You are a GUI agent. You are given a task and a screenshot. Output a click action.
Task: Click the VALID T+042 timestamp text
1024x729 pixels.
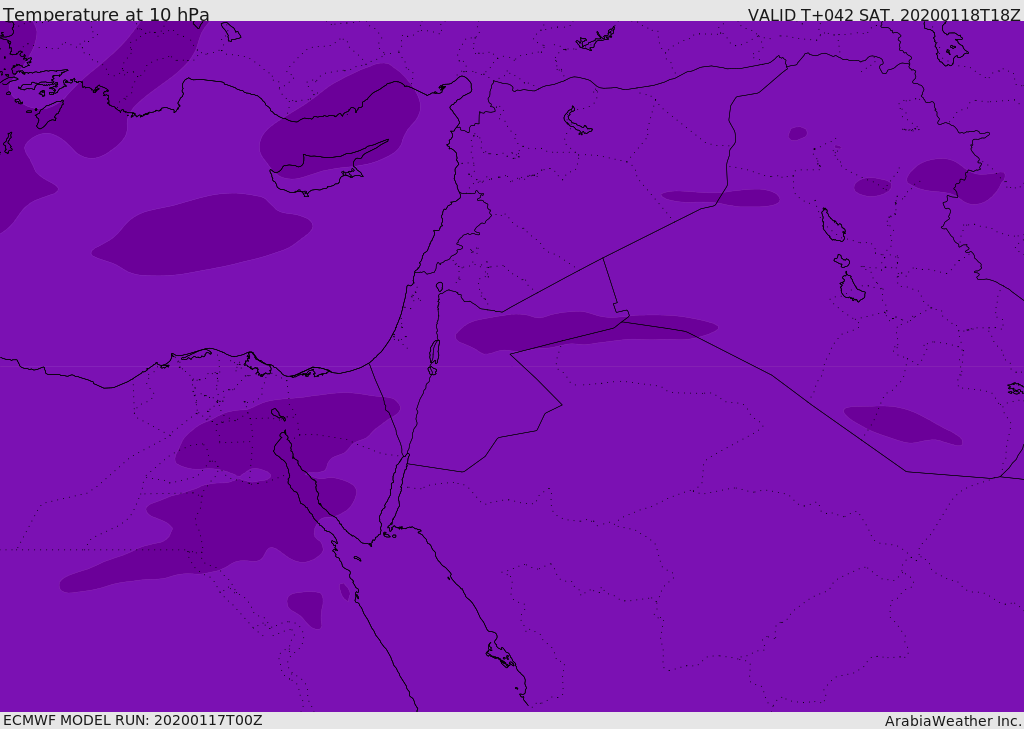coord(884,15)
